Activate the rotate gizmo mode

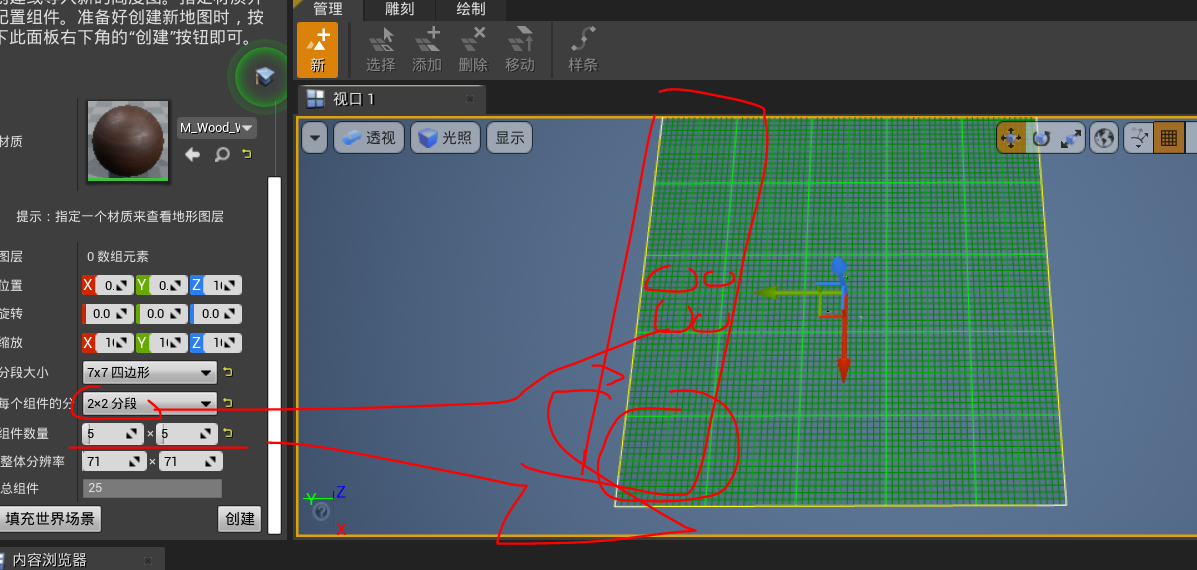click(1041, 138)
